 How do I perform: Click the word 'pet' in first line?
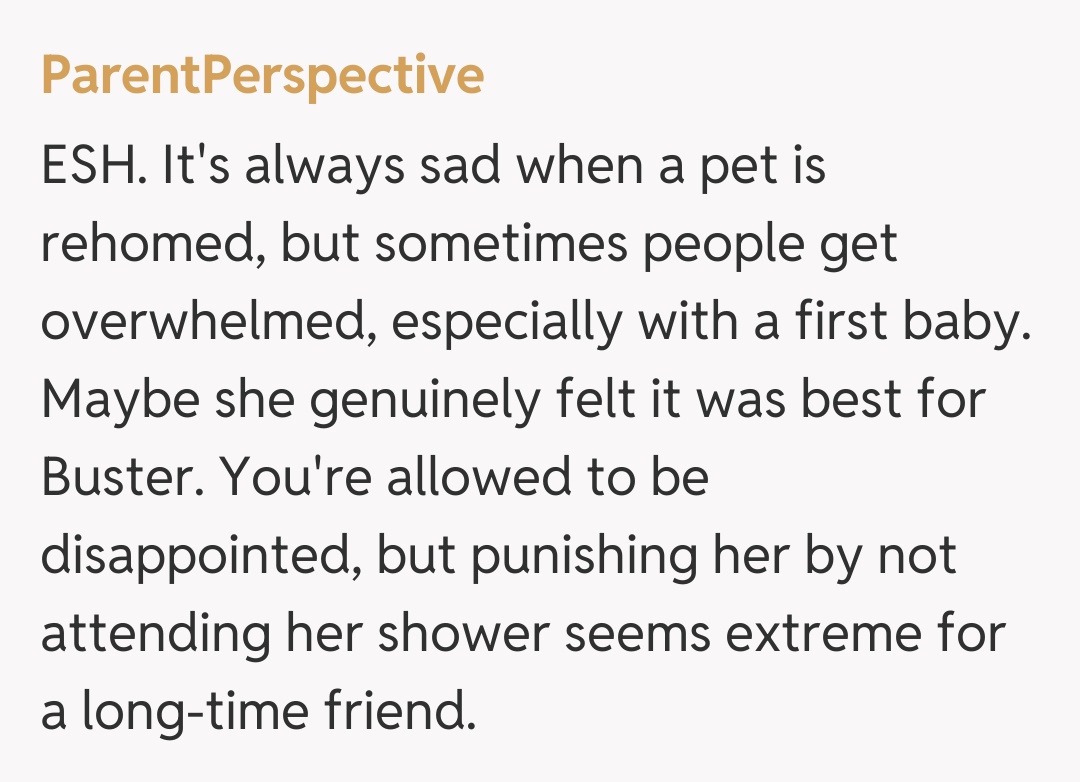pos(727,164)
